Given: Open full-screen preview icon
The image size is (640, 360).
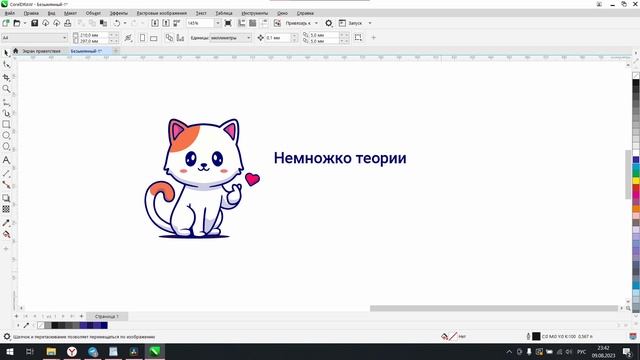Looking at the screenshot, I should [x=228, y=23].
